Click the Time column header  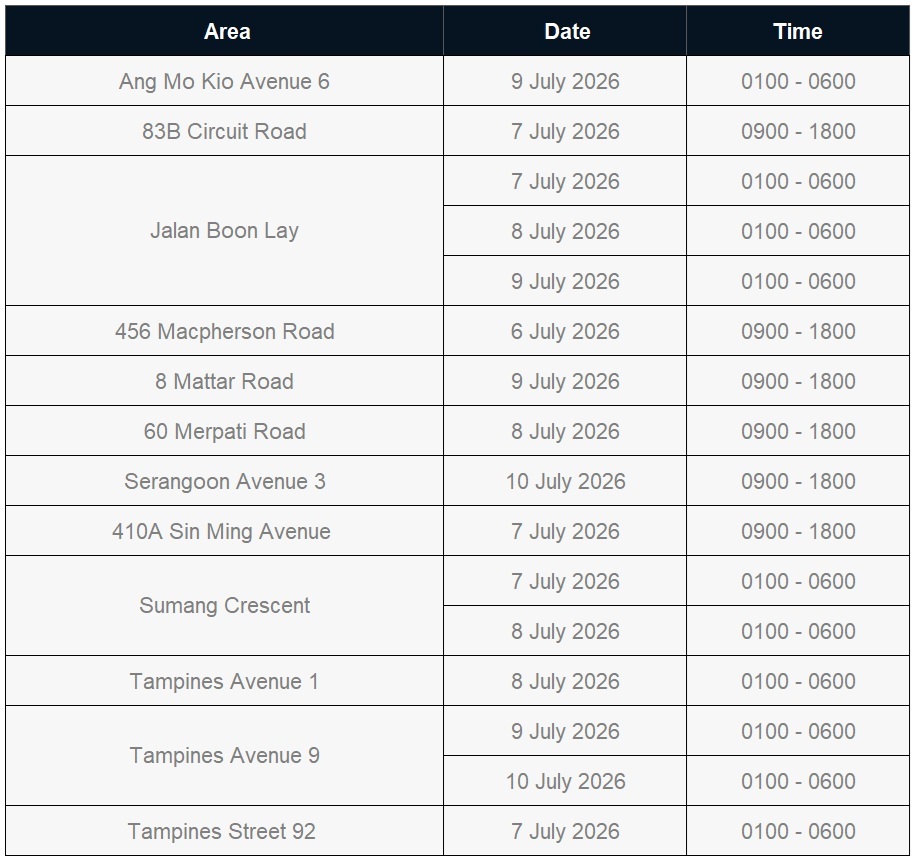[798, 31]
